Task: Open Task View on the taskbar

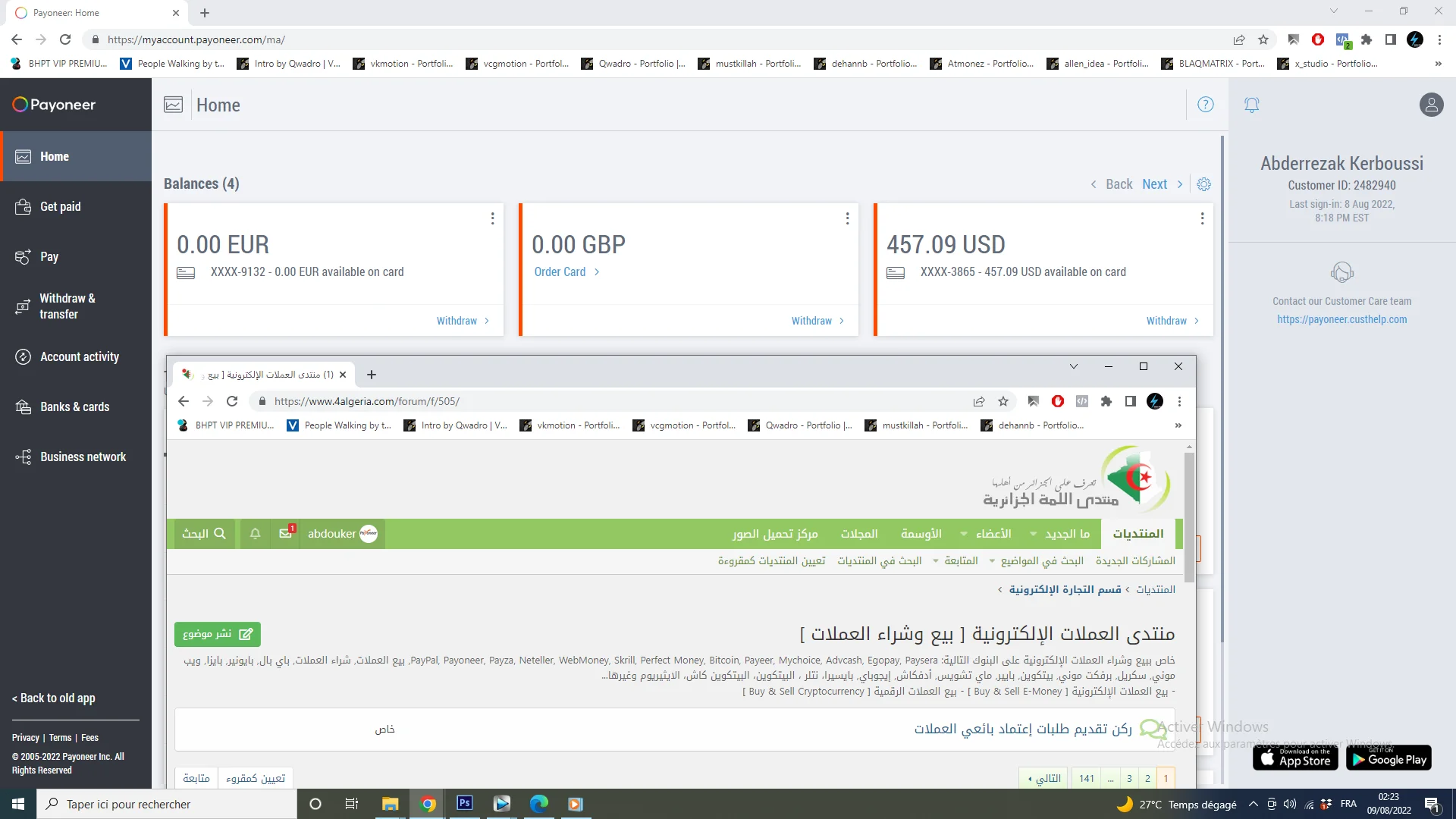Action: (351, 804)
